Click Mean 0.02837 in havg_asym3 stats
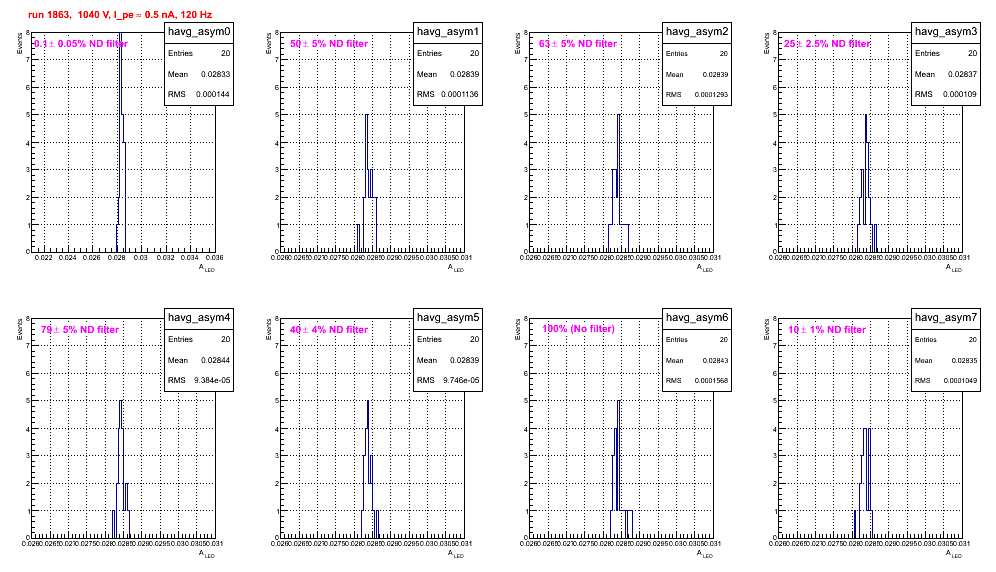Viewport: 996px width, 572px height. (x=946, y=74)
